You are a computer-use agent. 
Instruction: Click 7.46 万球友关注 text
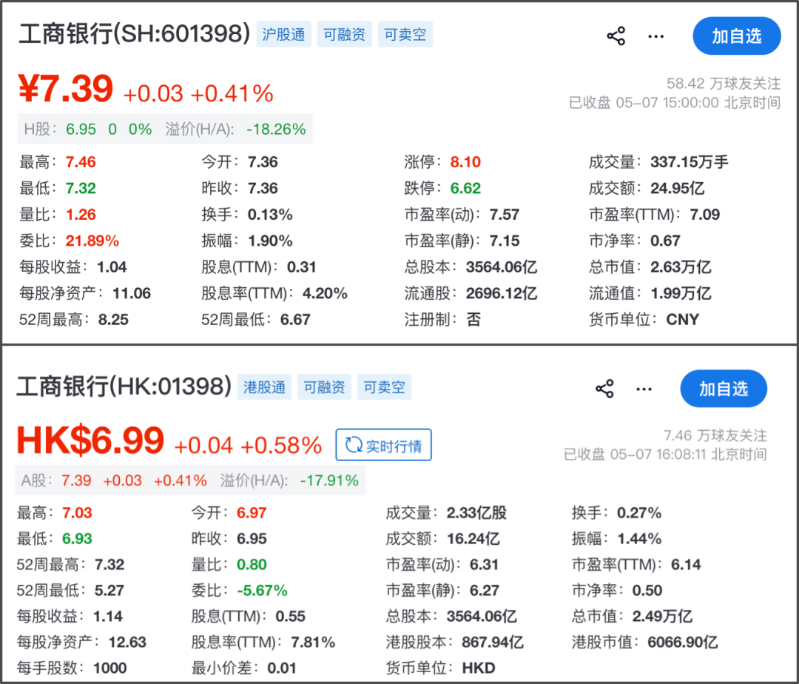pos(715,436)
